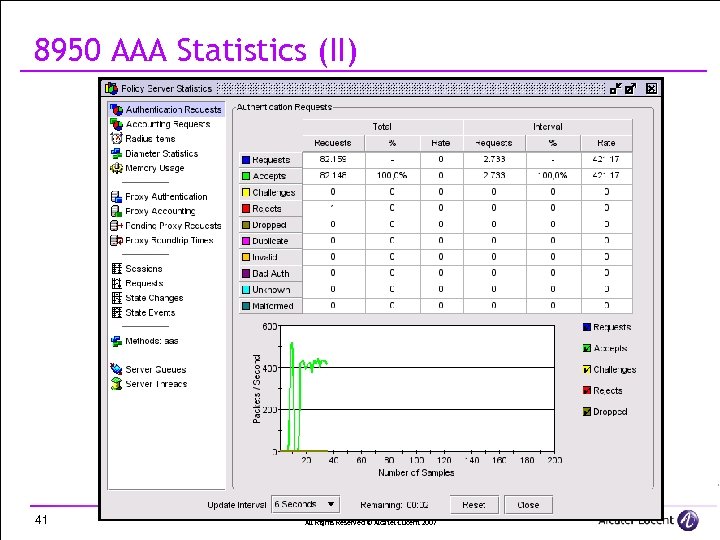Viewport: 720px width, 540px height.
Task: Select Proxy Authentication in the sidebar list
Action: (166, 197)
